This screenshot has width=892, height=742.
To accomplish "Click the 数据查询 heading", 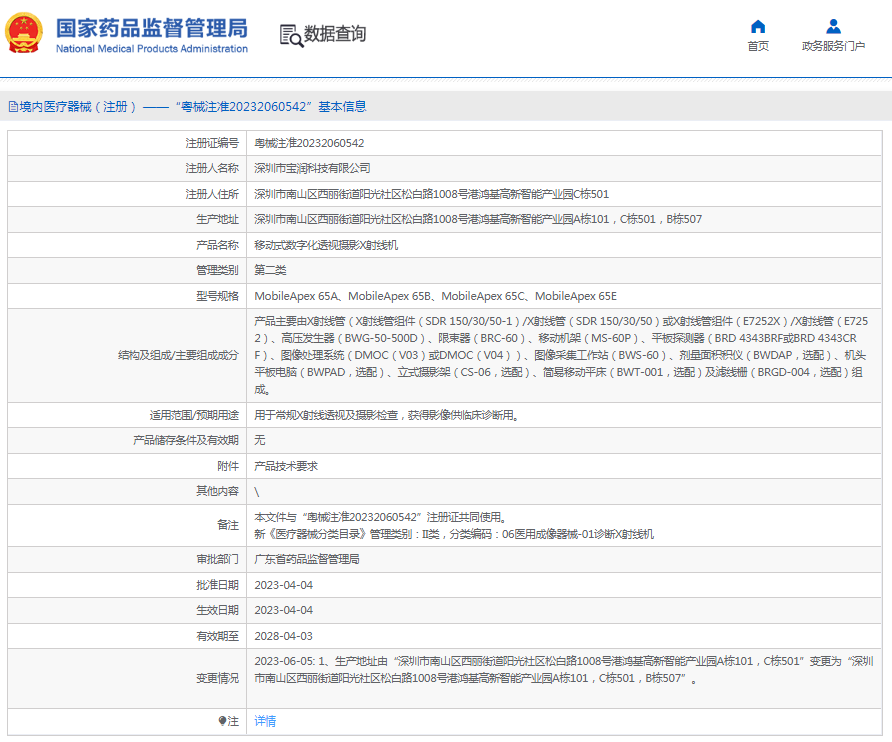I will pyautogui.click(x=334, y=34).
